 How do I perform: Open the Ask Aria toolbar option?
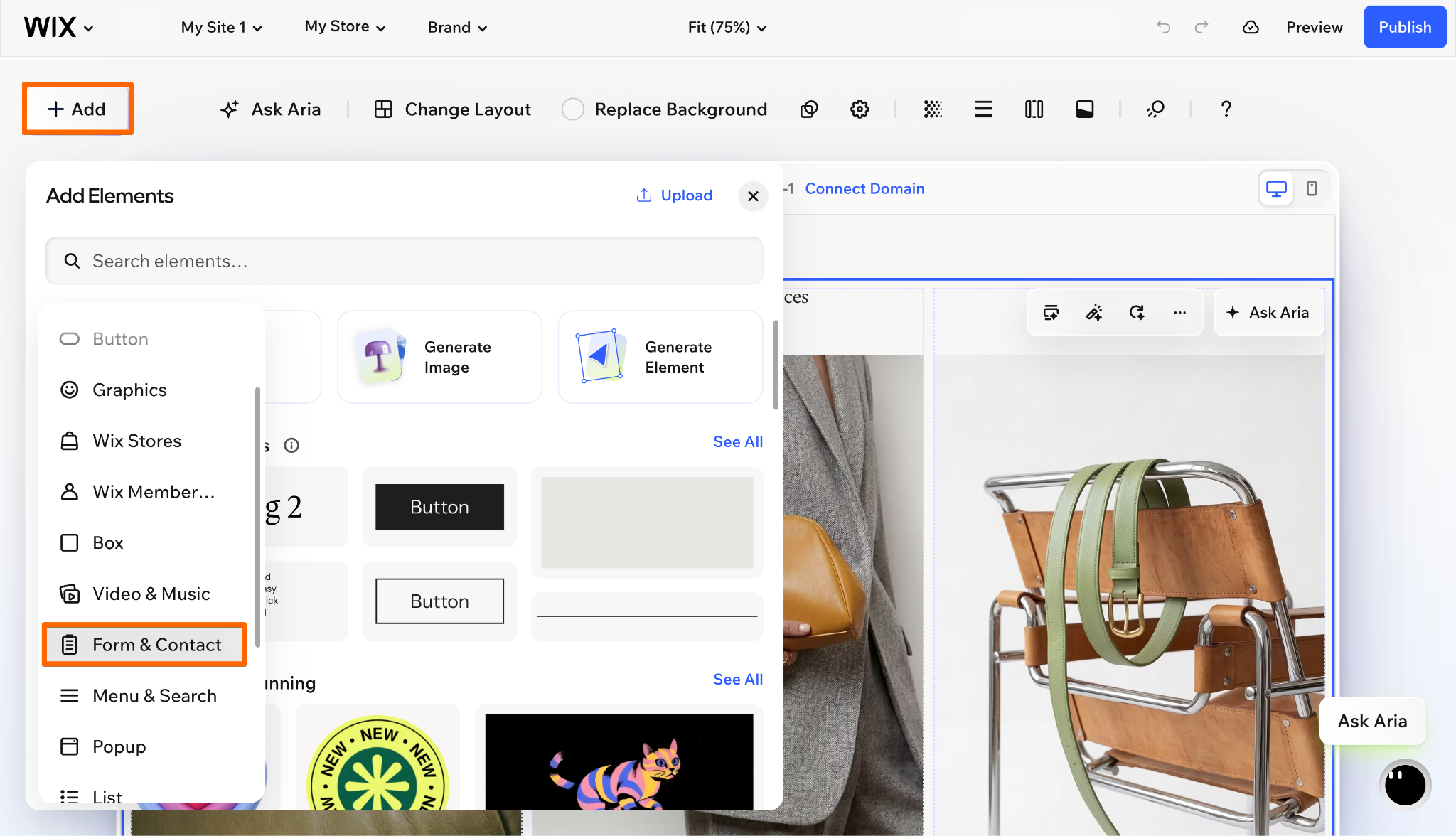[270, 109]
